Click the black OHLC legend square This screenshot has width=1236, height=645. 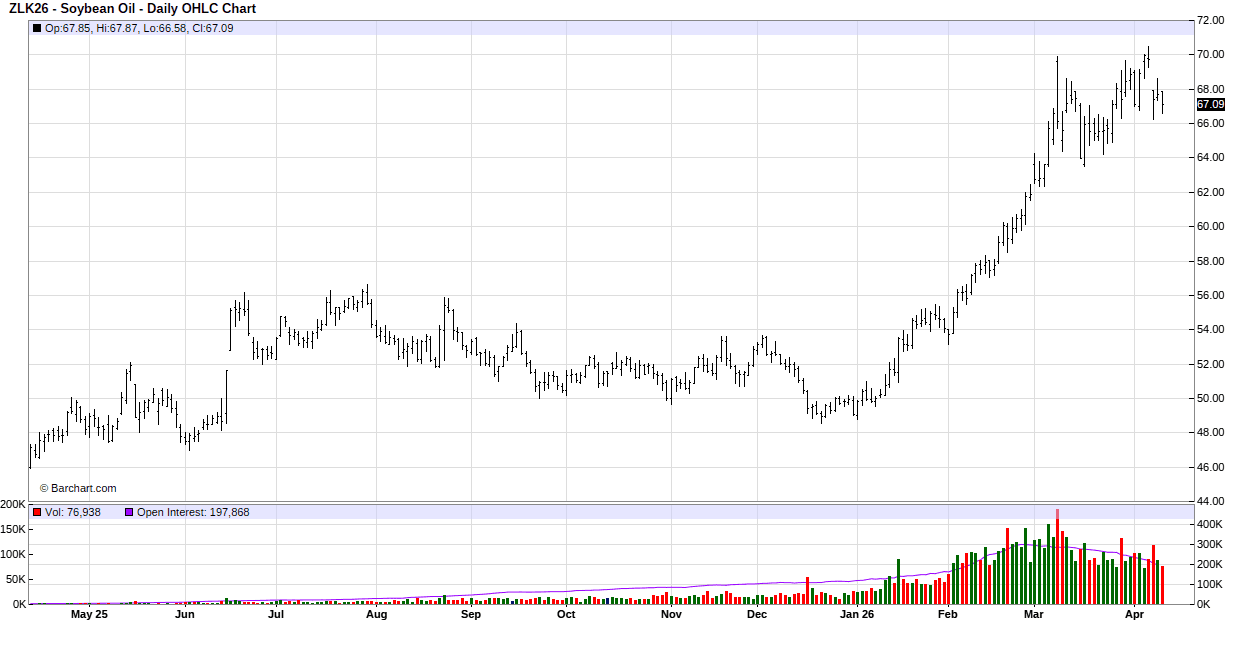coord(37,28)
